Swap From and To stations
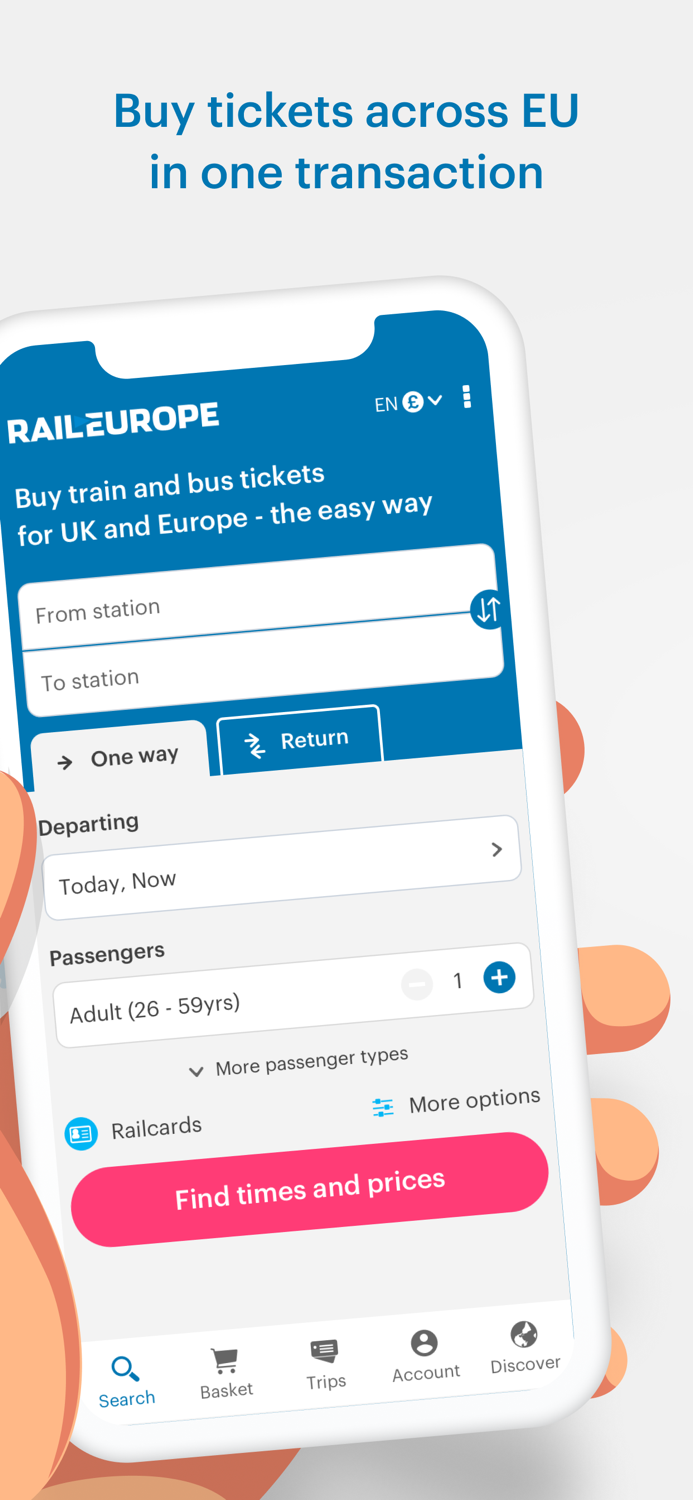The image size is (693, 1500). pyautogui.click(x=486, y=610)
